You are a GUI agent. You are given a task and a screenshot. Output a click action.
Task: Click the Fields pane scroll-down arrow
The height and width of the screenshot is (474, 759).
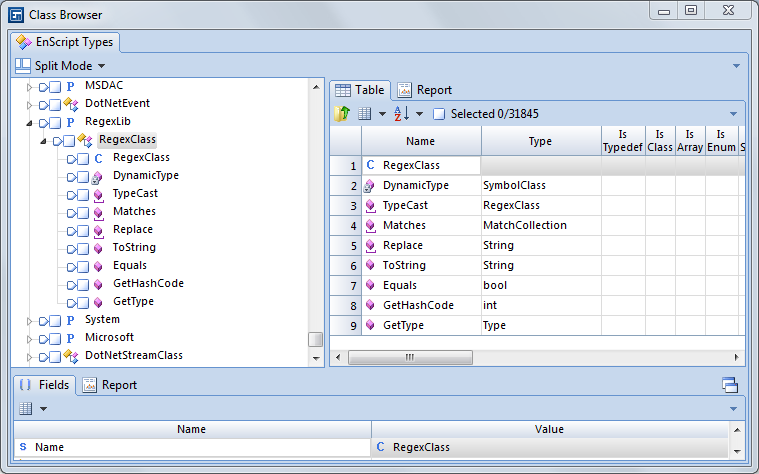click(737, 451)
